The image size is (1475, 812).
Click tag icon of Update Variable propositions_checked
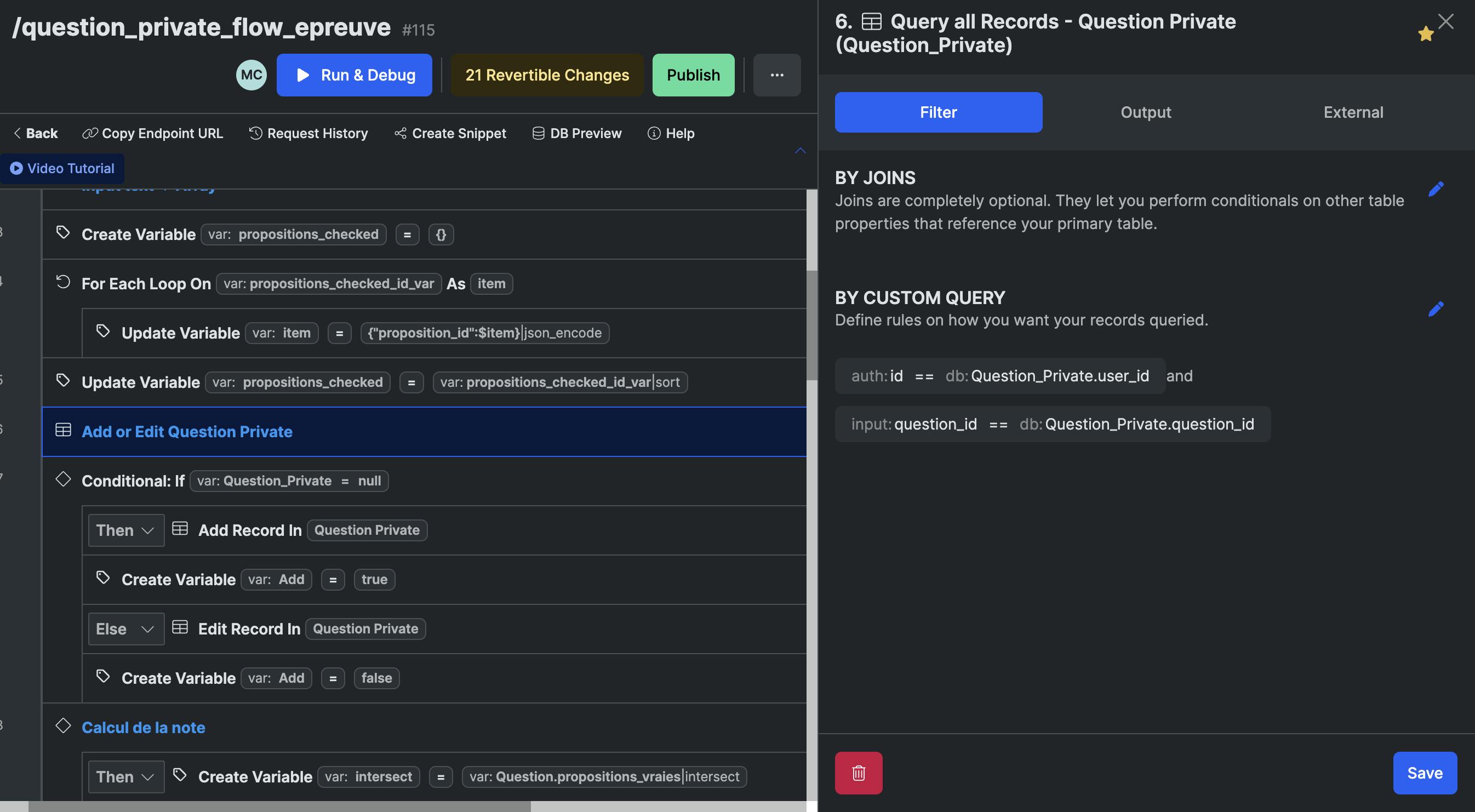(63, 380)
